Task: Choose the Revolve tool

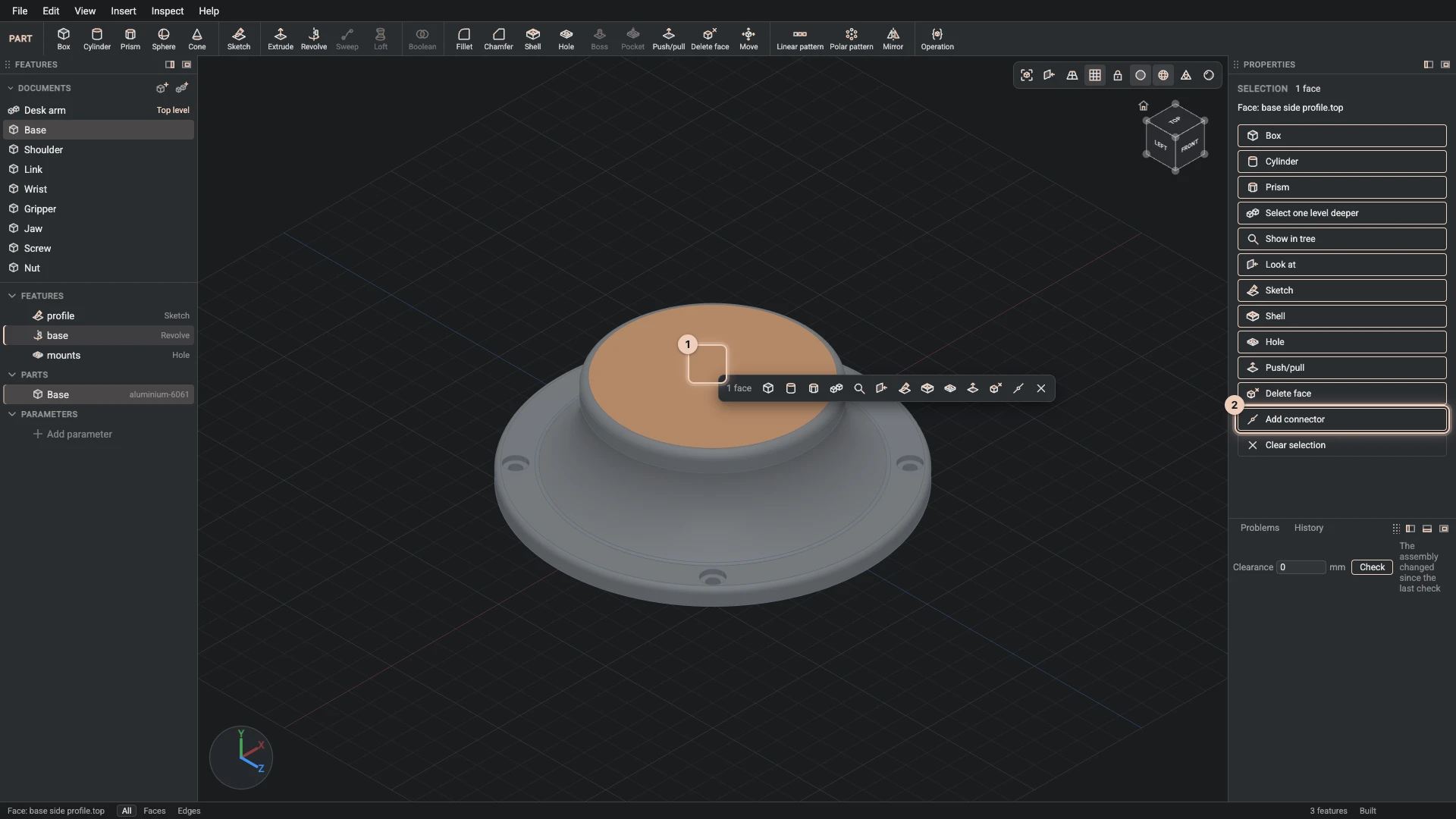Action: pyautogui.click(x=314, y=39)
